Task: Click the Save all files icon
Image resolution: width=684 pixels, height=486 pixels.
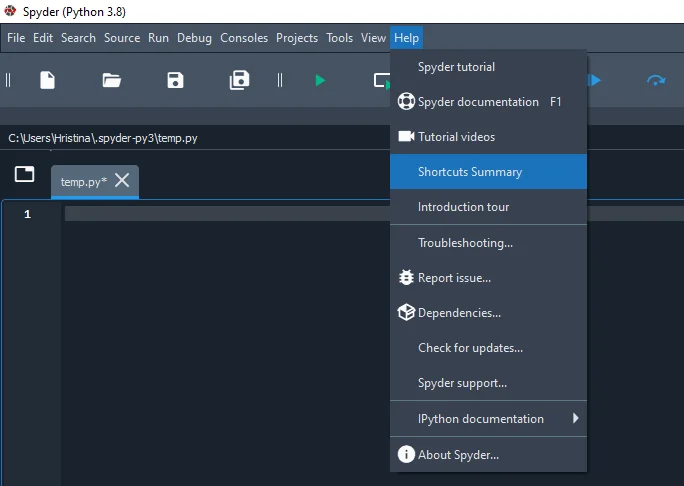Action: (239, 80)
